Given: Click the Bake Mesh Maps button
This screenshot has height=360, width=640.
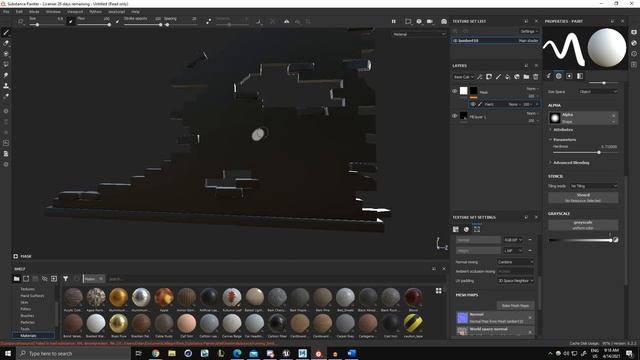Looking at the screenshot, I should (515, 306).
